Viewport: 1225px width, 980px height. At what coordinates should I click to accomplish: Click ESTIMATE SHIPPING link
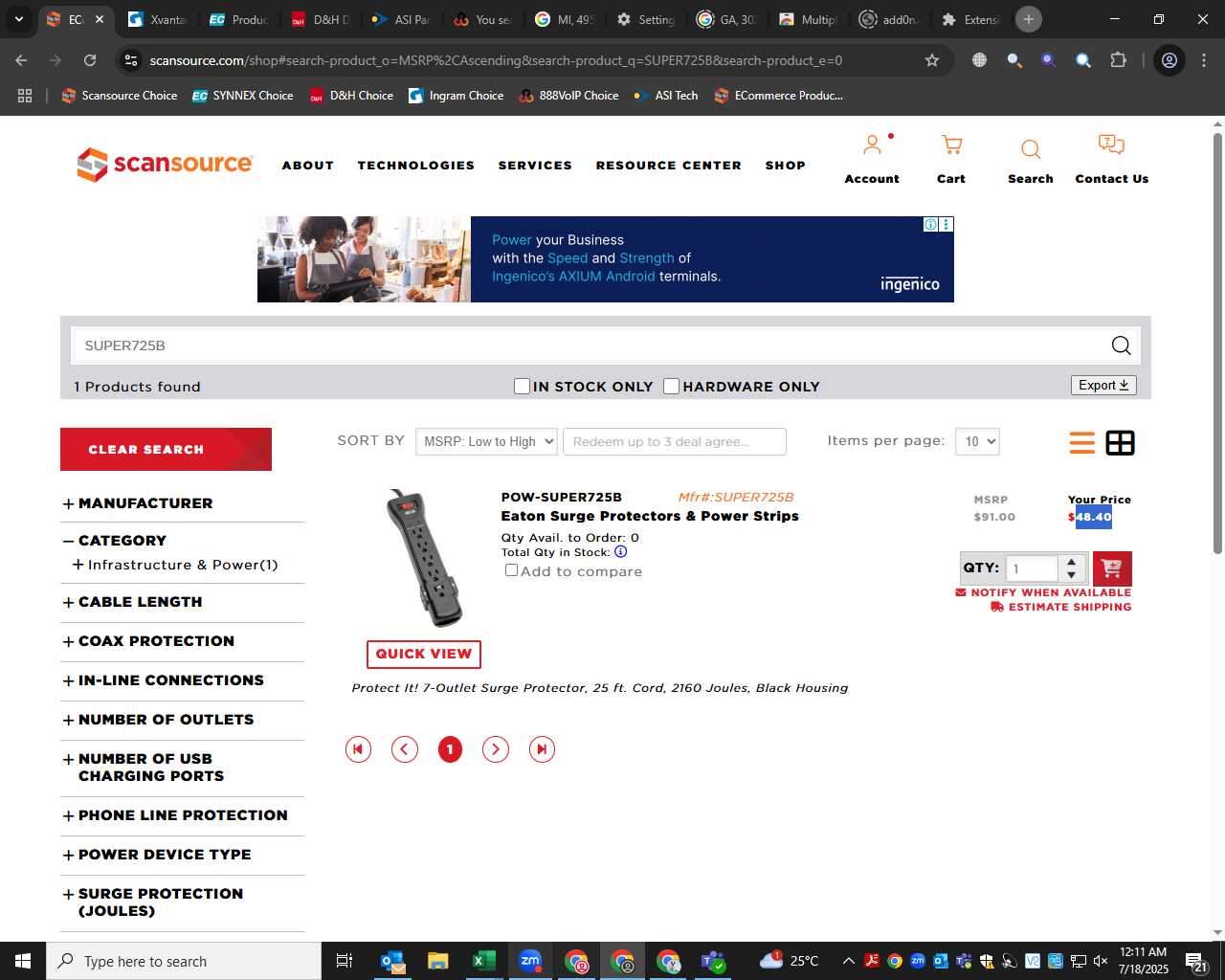(1061, 607)
